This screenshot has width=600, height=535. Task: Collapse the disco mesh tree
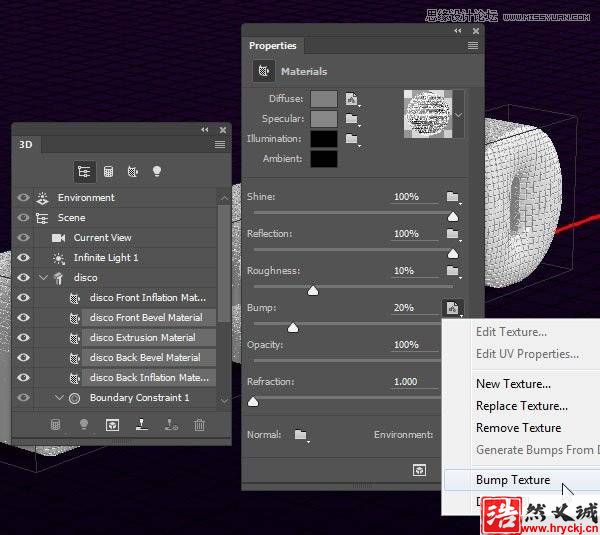click(43, 277)
